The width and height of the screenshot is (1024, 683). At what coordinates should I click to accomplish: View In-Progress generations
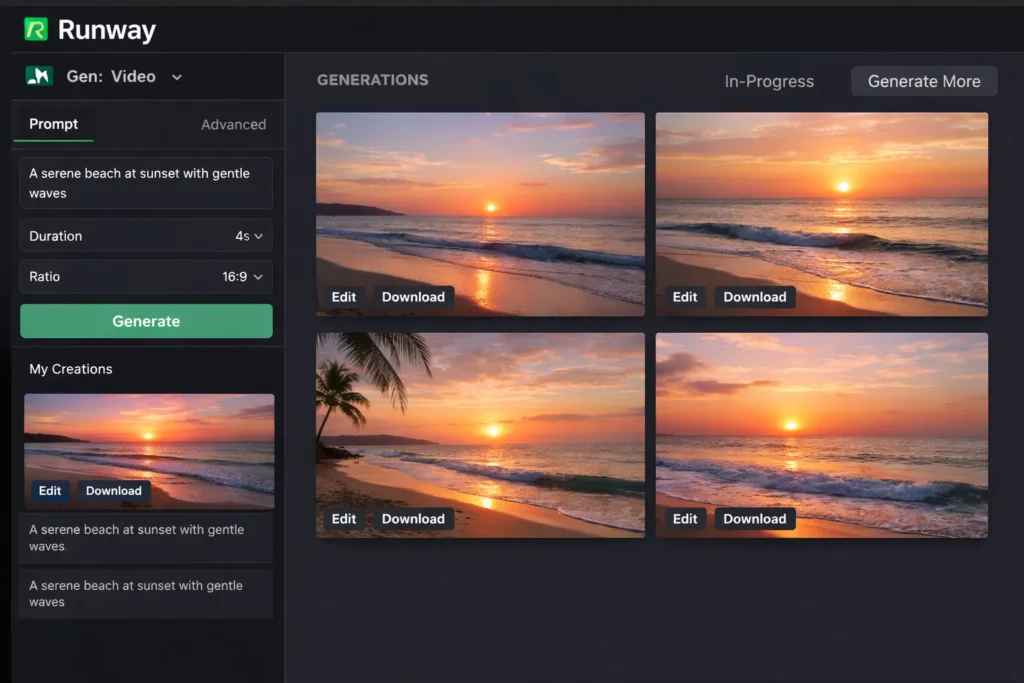pos(769,81)
